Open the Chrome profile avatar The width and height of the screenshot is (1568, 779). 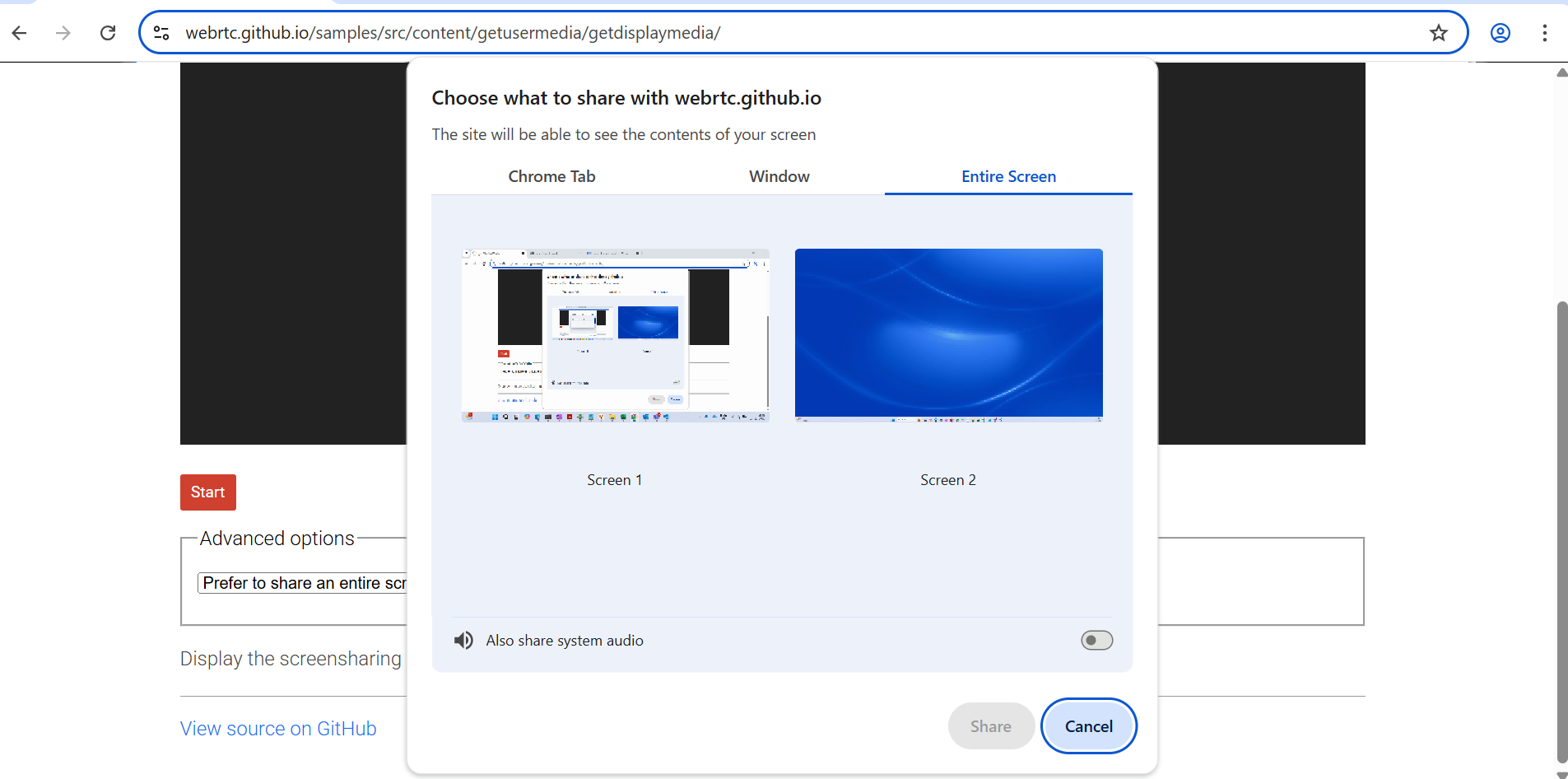1500,33
